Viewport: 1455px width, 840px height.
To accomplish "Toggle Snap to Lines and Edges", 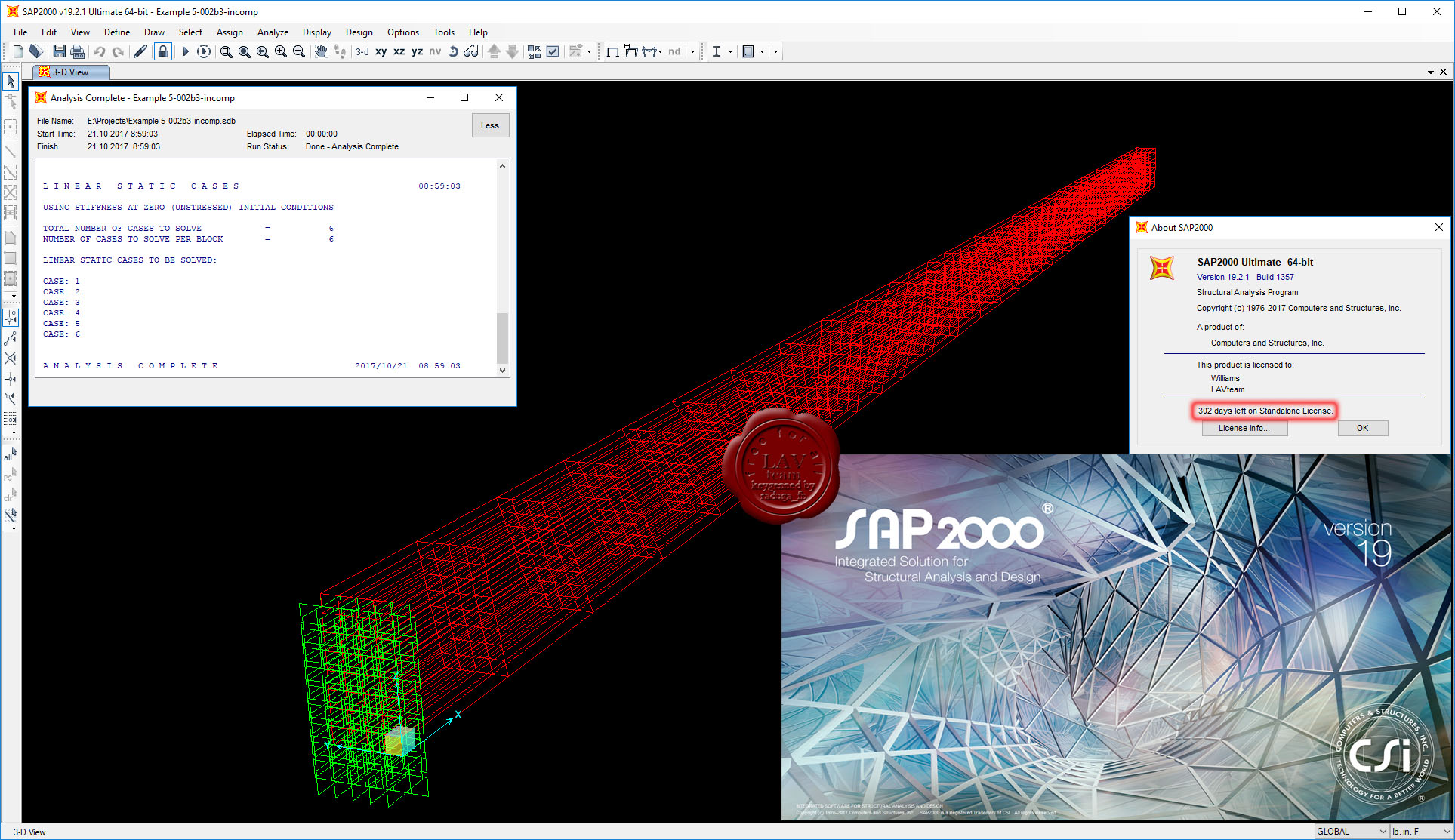I will point(11,398).
